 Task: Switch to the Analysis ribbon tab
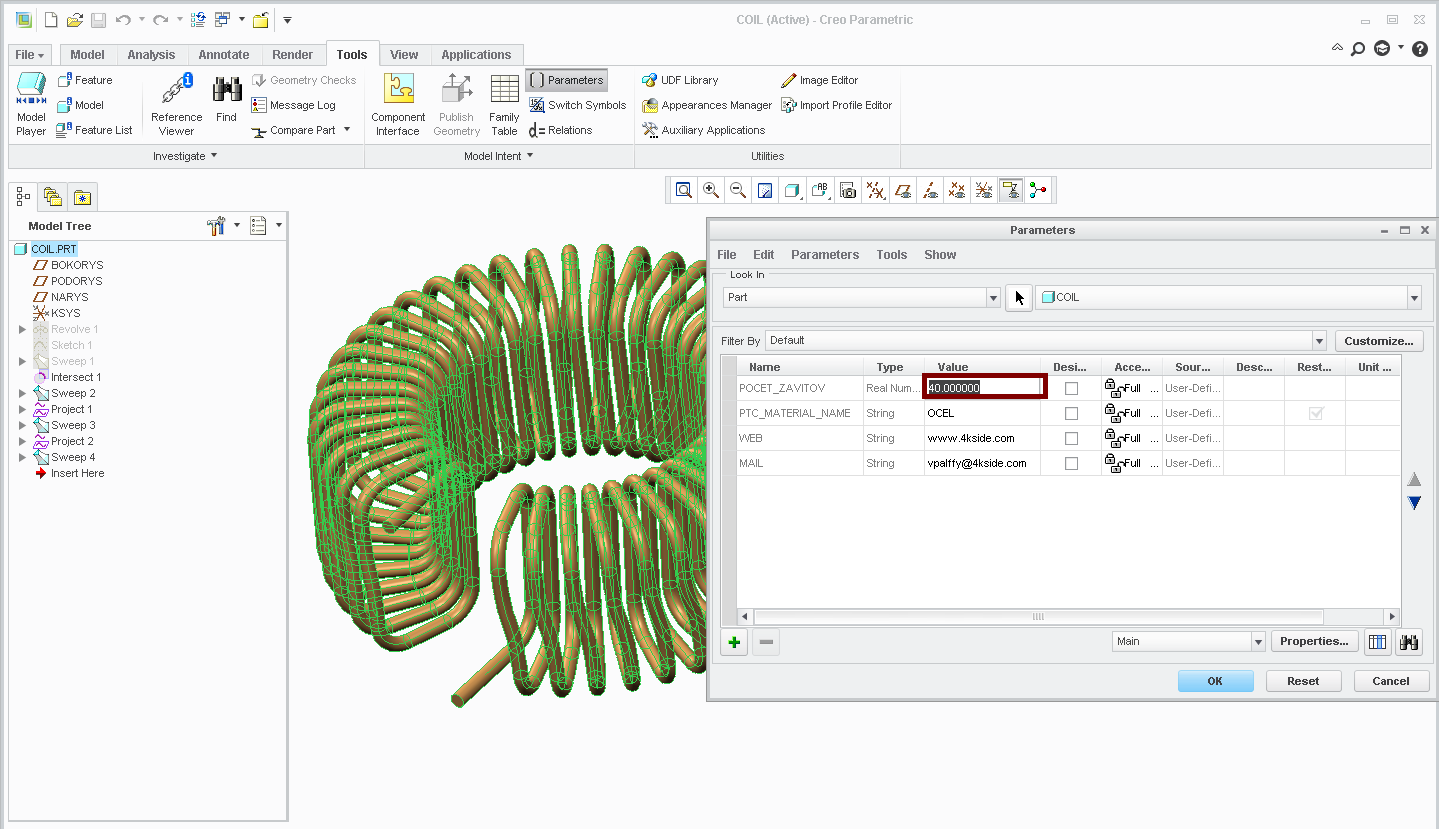pos(151,55)
